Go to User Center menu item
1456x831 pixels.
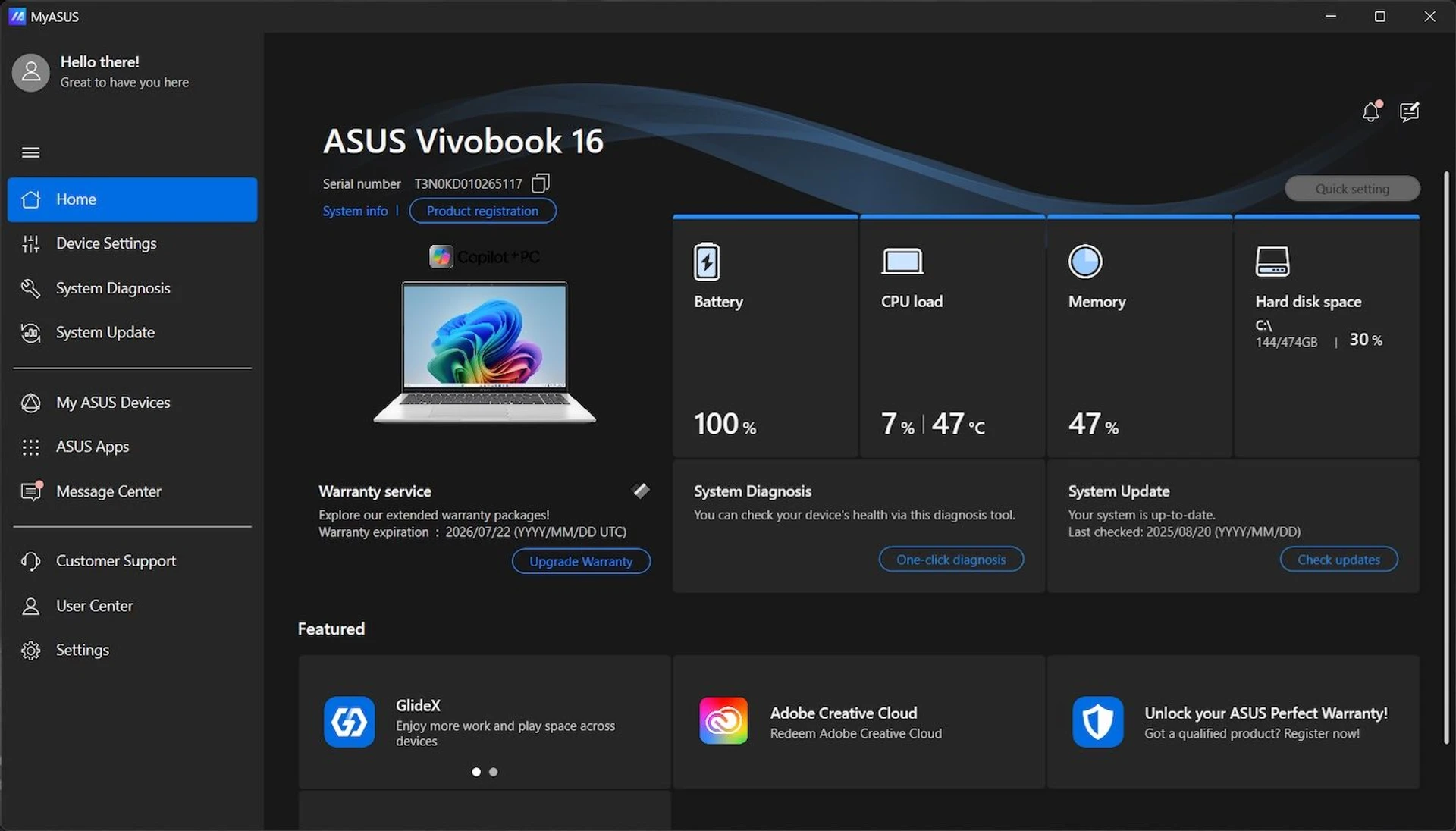coord(133,606)
